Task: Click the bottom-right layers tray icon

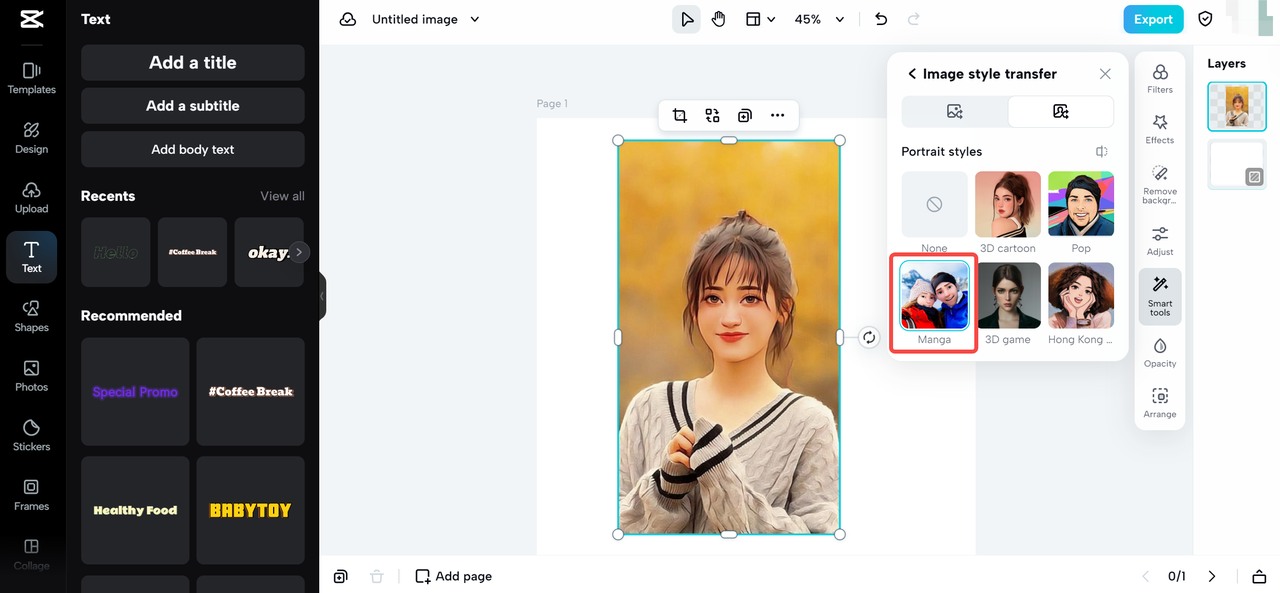Action: coord(1259,576)
